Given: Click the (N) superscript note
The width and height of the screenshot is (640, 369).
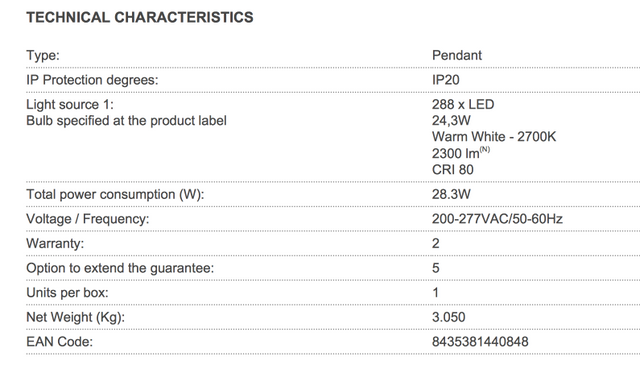Looking at the screenshot, I should (x=484, y=149).
